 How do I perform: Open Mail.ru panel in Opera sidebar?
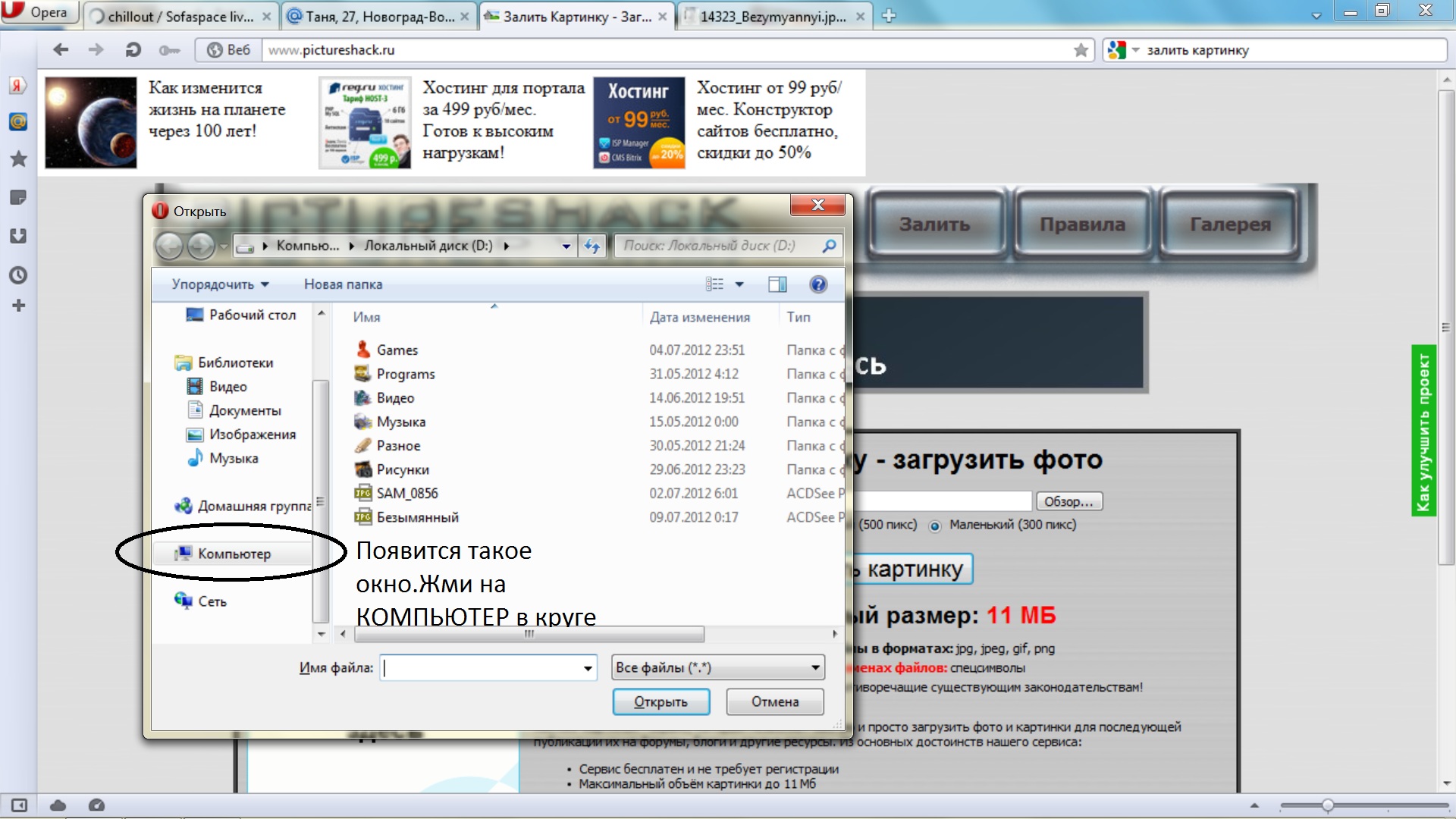pos(18,121)
